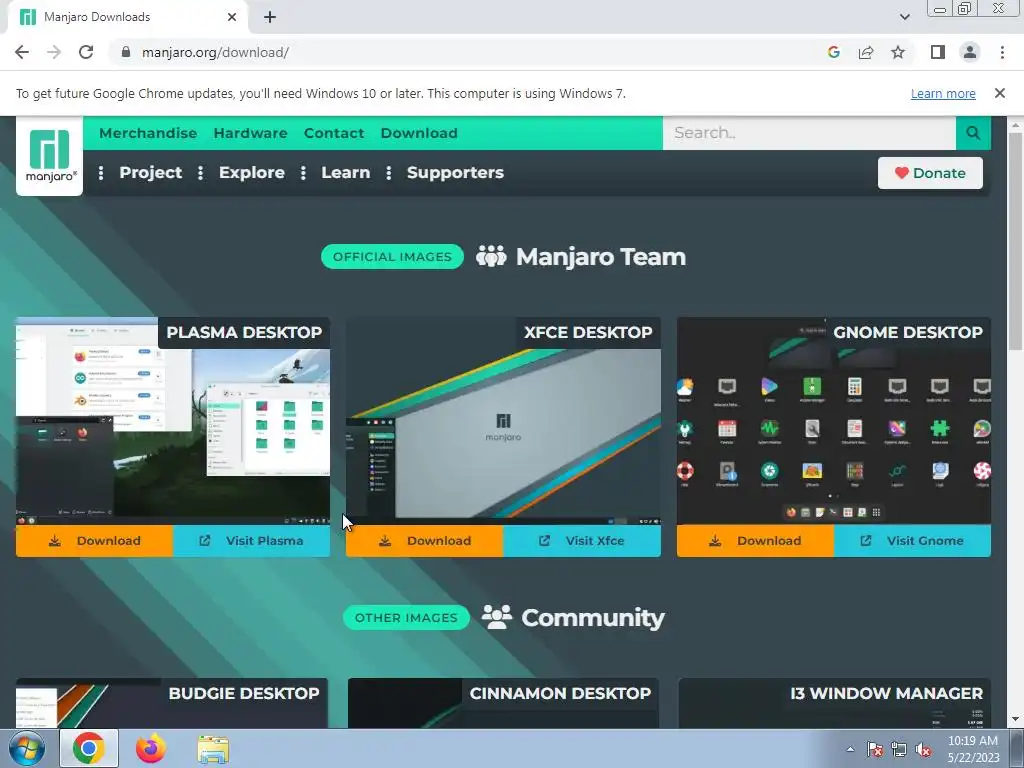Go back with browser back arrow
The height and width of the screenshot is (768, 1024).
pos(22,52)
